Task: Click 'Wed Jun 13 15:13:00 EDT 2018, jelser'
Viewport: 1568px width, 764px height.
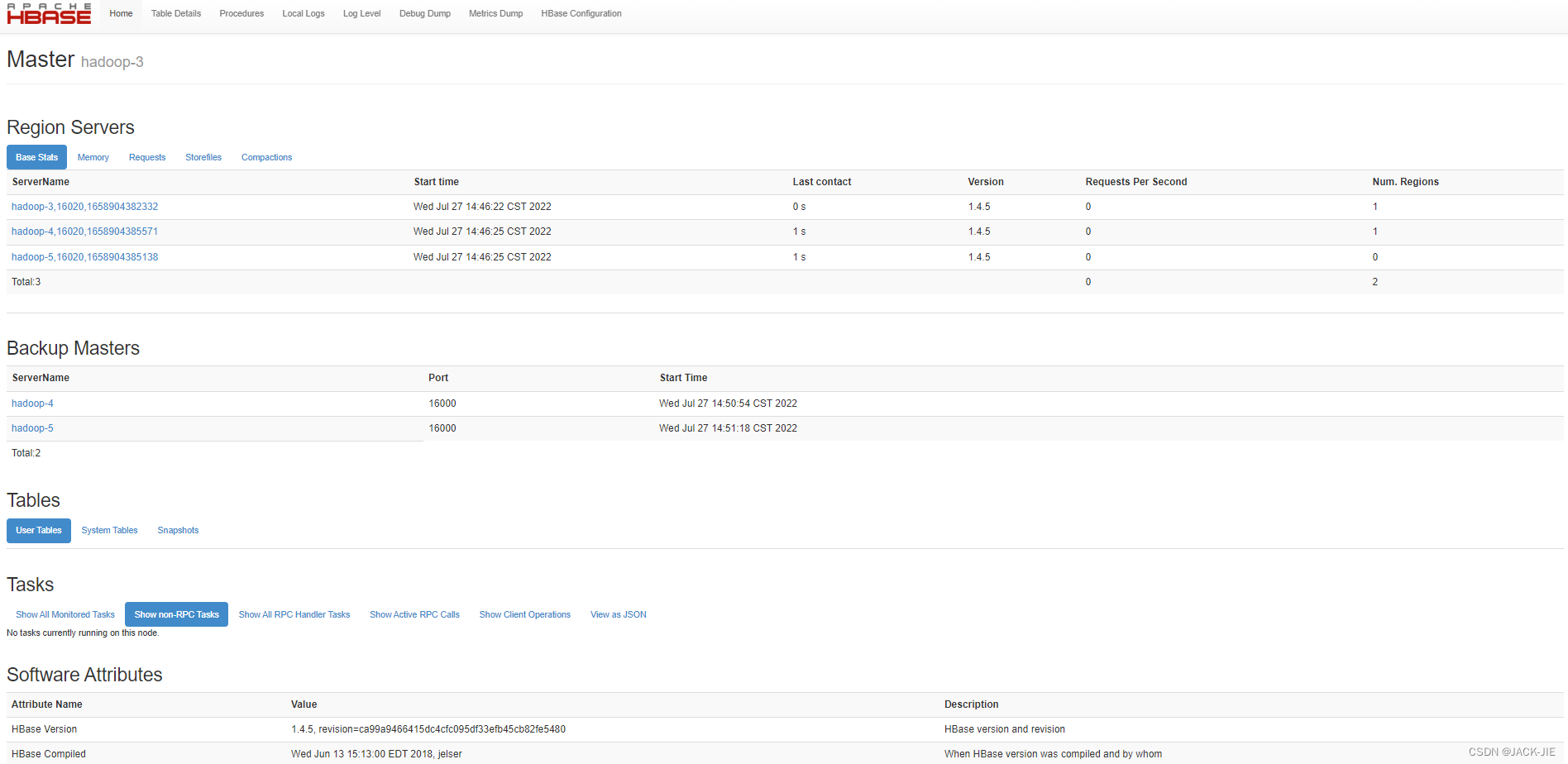Action: [x=376, y=754]
